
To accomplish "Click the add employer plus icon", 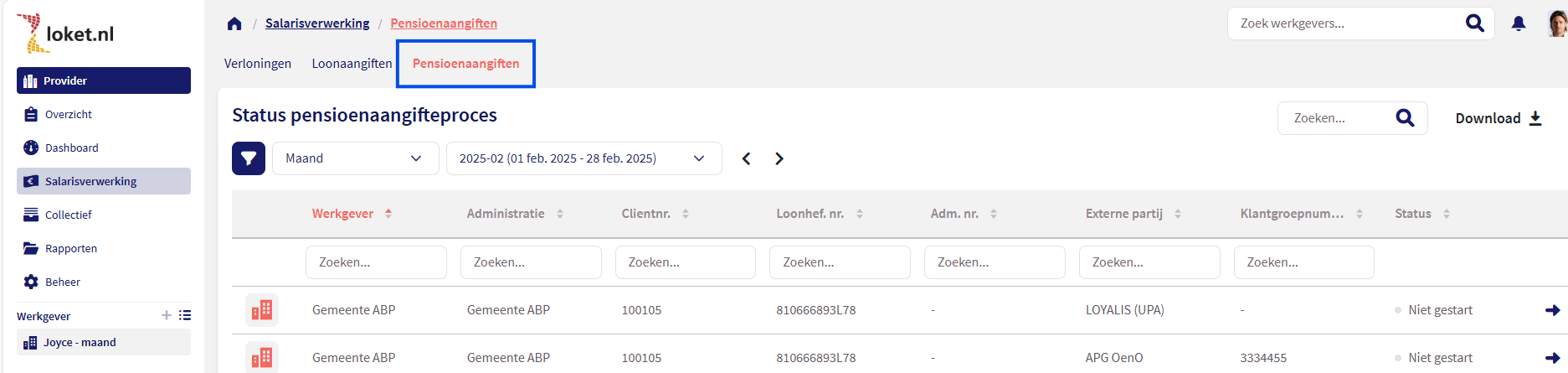I will pos(167,315).
